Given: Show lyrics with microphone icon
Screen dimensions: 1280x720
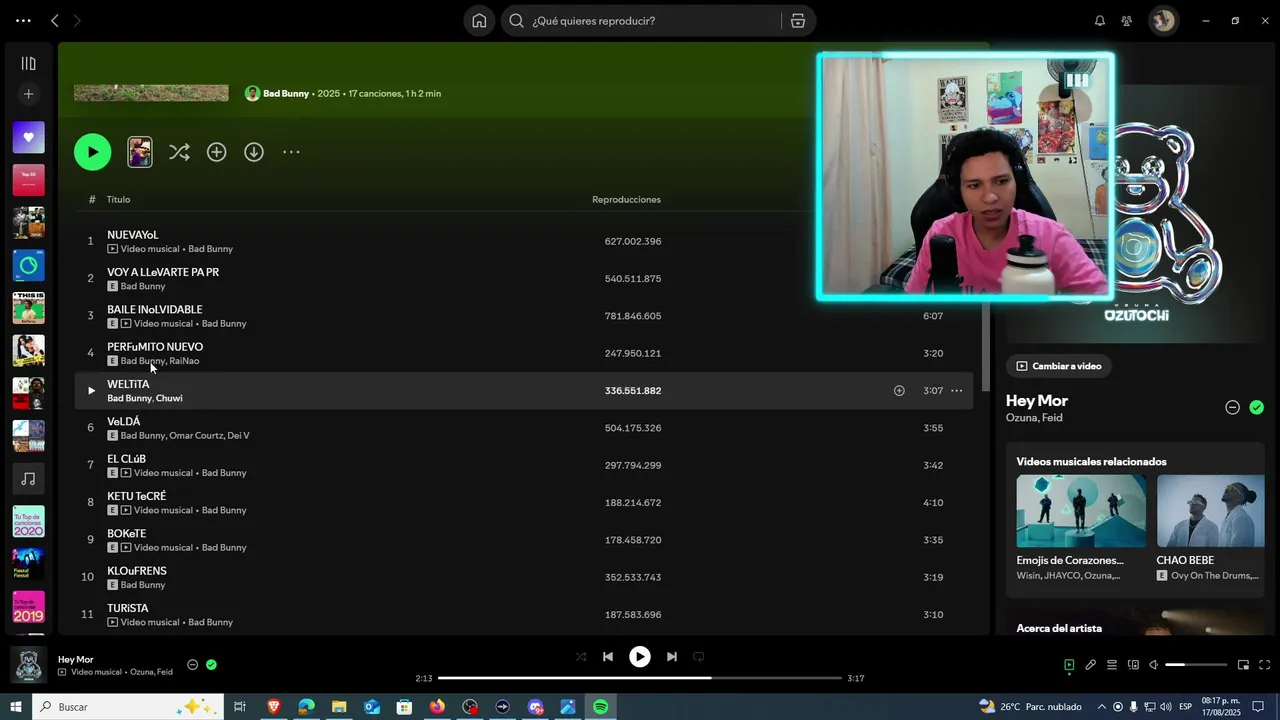Looking at the screenshot, I should (1091, 665).
